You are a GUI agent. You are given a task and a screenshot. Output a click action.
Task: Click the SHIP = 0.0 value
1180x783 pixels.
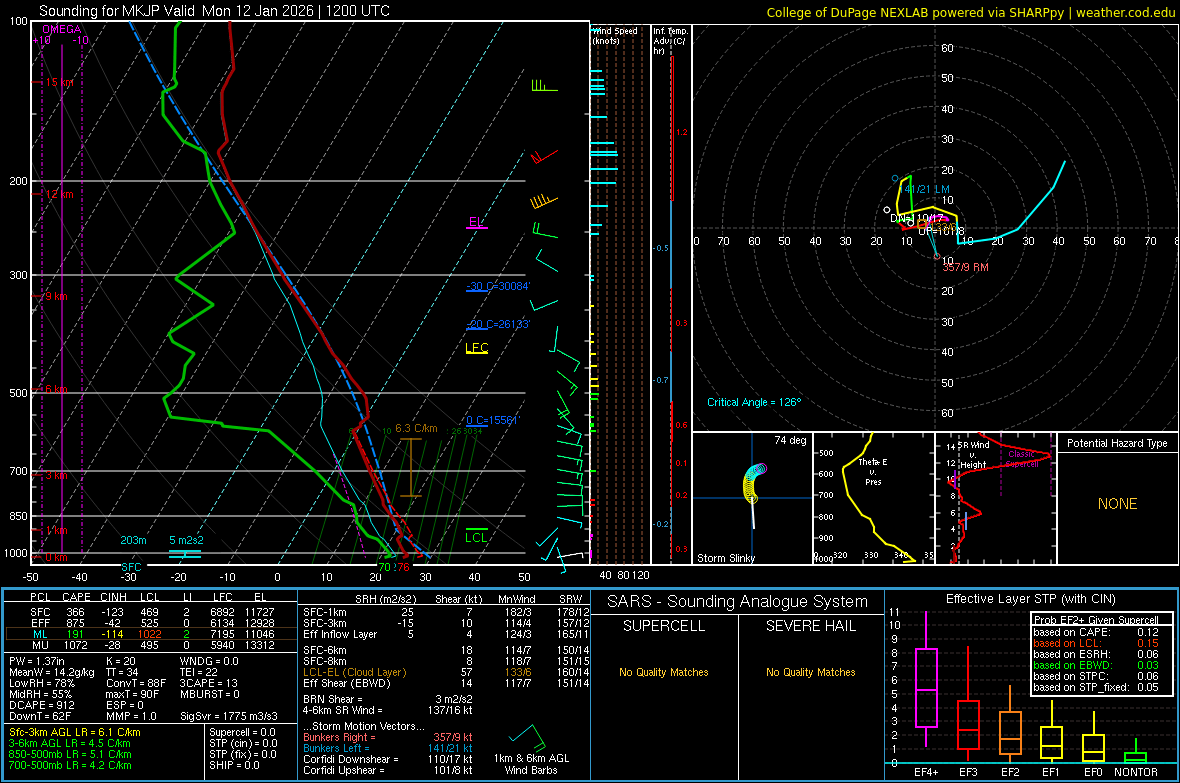pyautogui.click(x=234, y=765)
